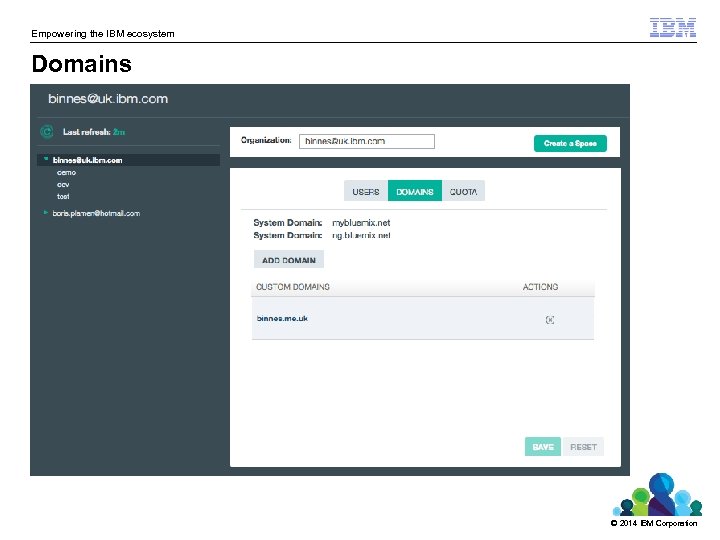This screenshot has width=720, height=540.
Task: Select the test space
Action: click(x=63, y=197)
